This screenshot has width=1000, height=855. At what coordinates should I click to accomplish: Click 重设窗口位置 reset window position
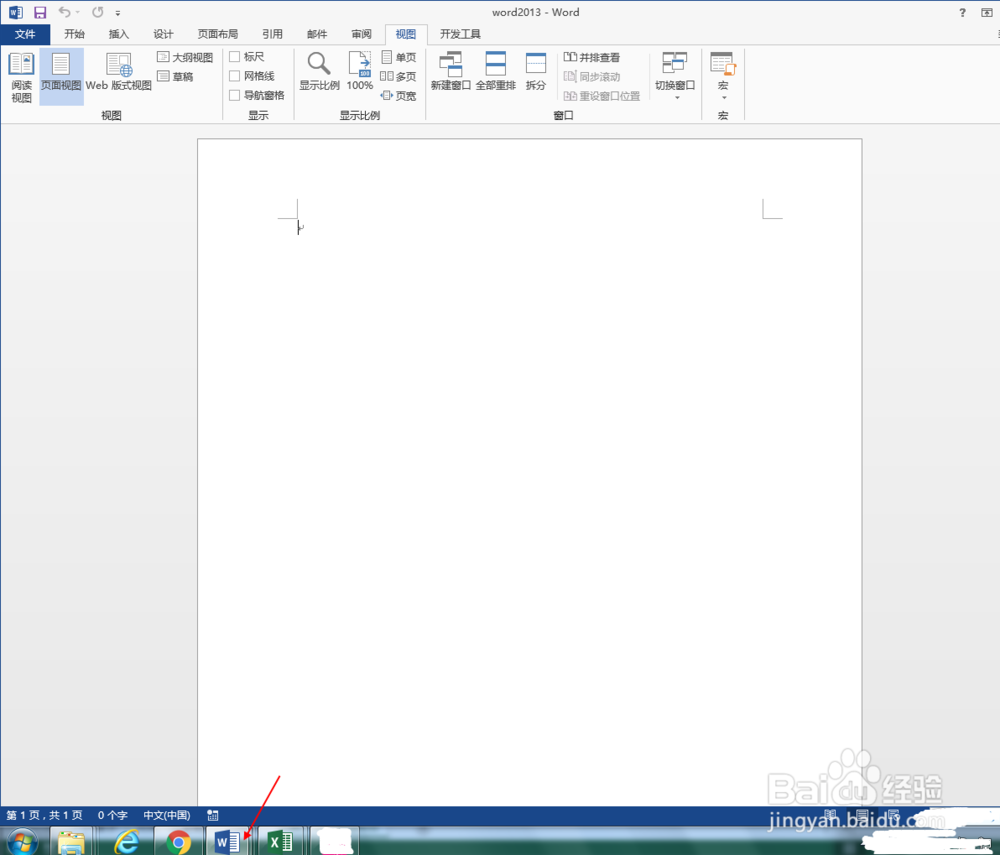602,96
